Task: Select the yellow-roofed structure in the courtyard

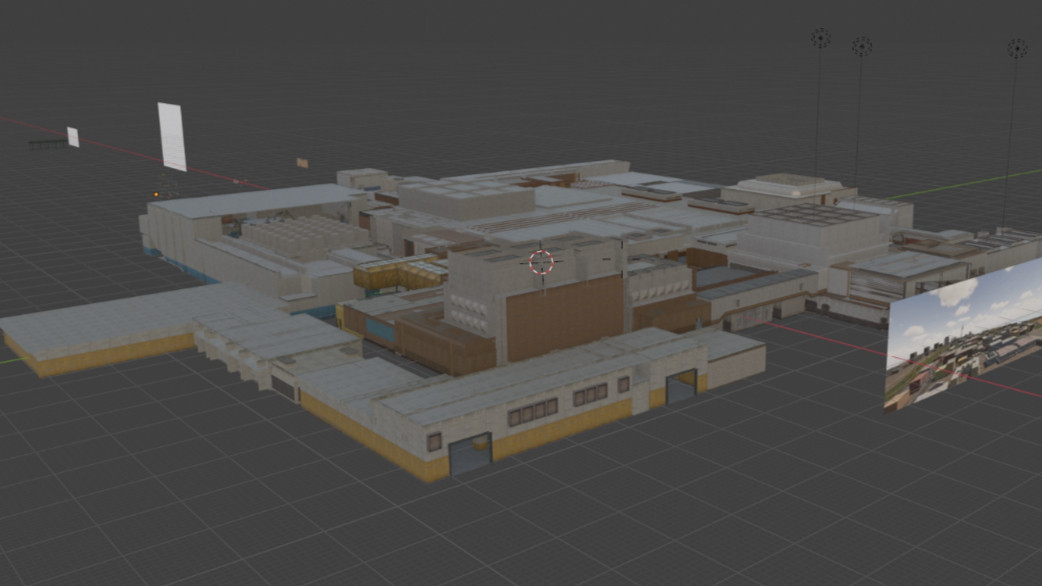Action: 398,272
